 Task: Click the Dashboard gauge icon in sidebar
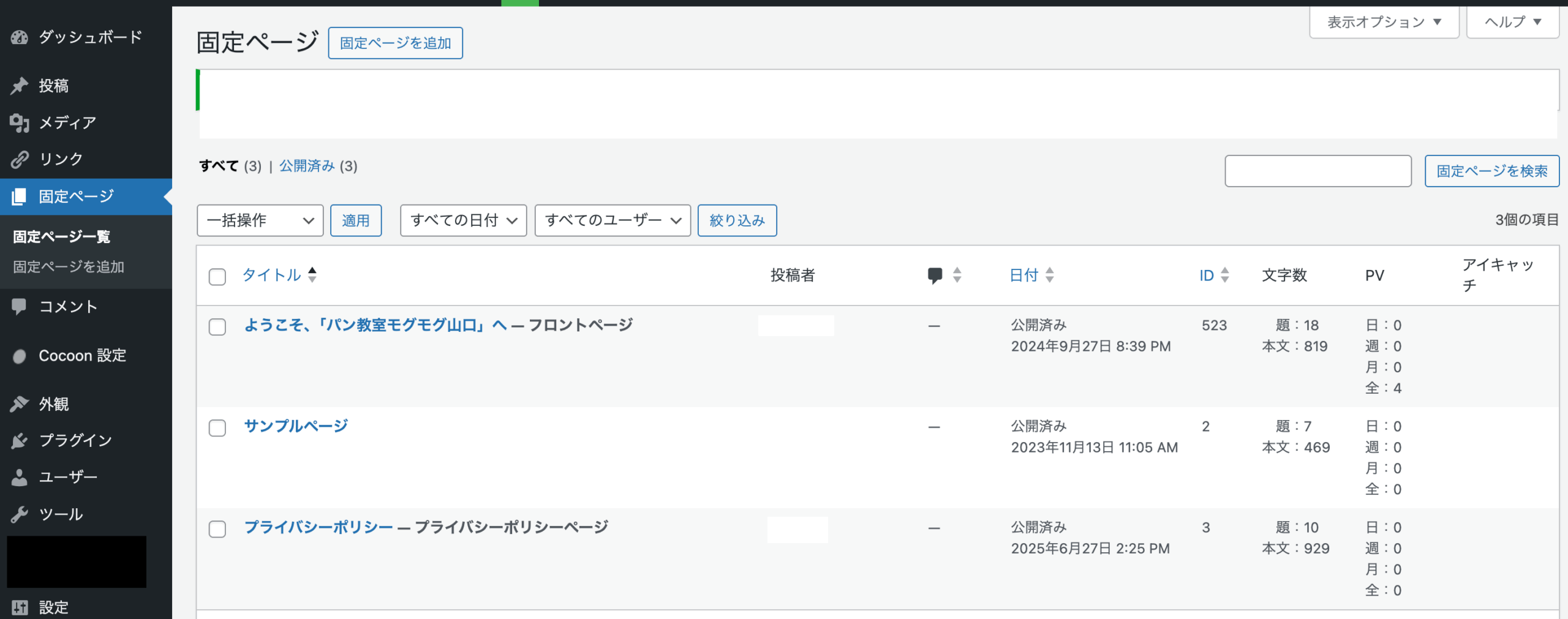click(x=20, y=37)
